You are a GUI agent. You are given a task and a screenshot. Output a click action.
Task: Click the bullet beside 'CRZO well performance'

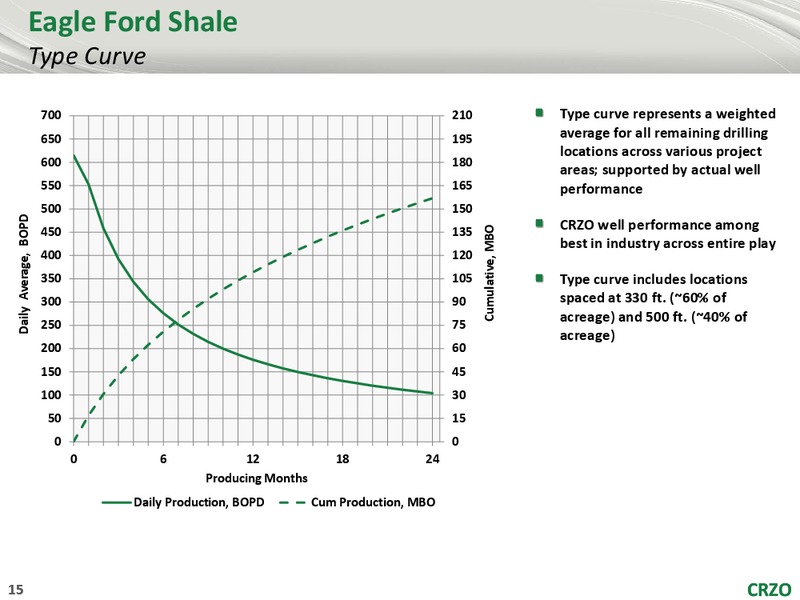tap(539, 224)
